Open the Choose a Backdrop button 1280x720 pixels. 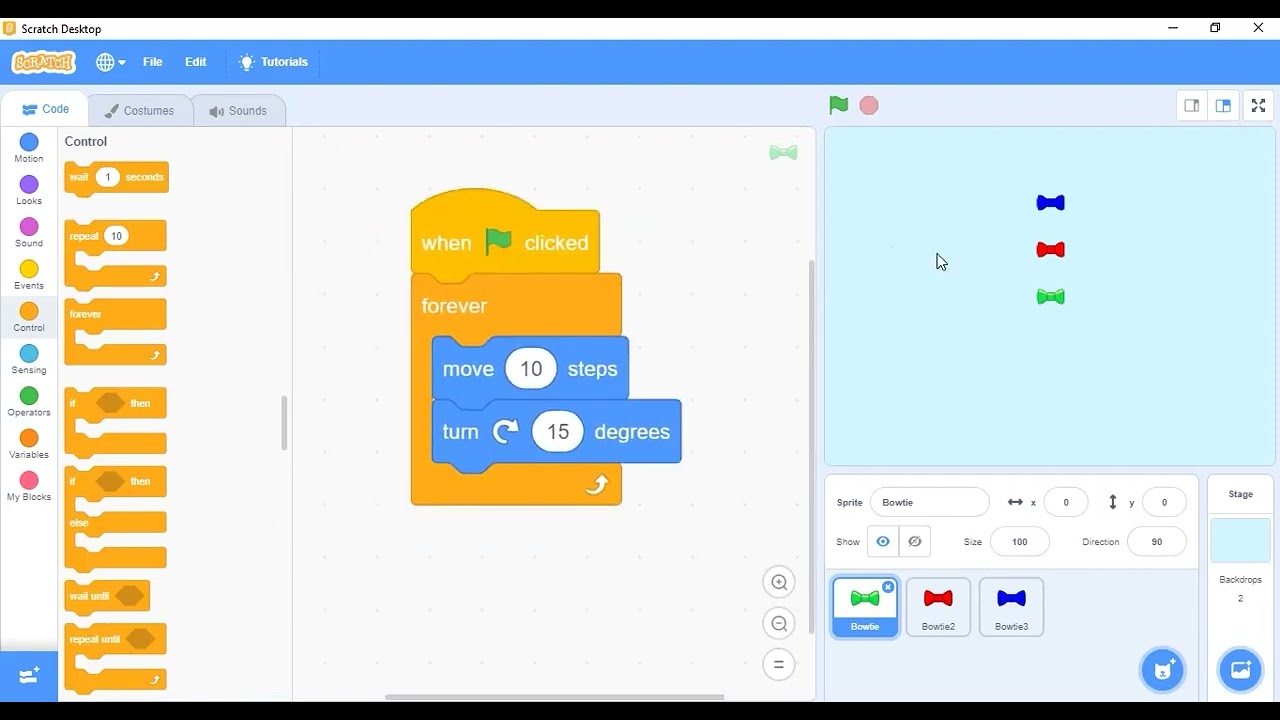[1240, 670]
